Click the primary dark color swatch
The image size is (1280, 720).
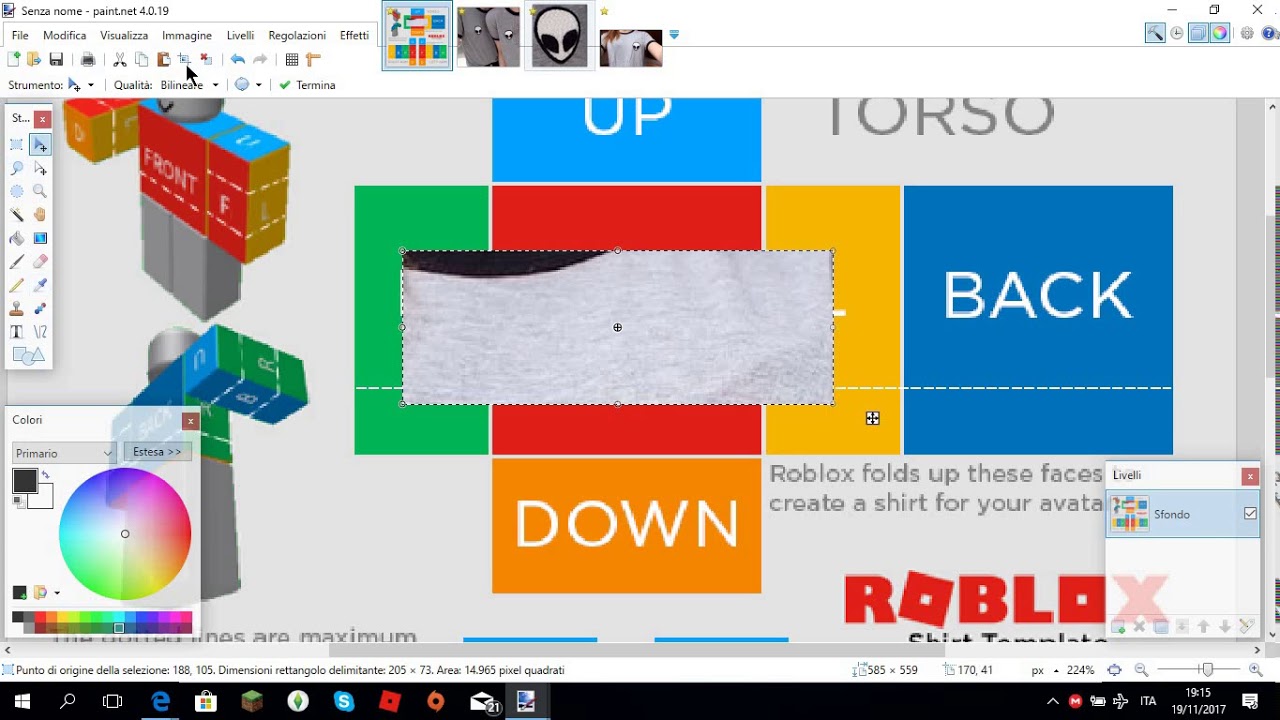point(25,481)
